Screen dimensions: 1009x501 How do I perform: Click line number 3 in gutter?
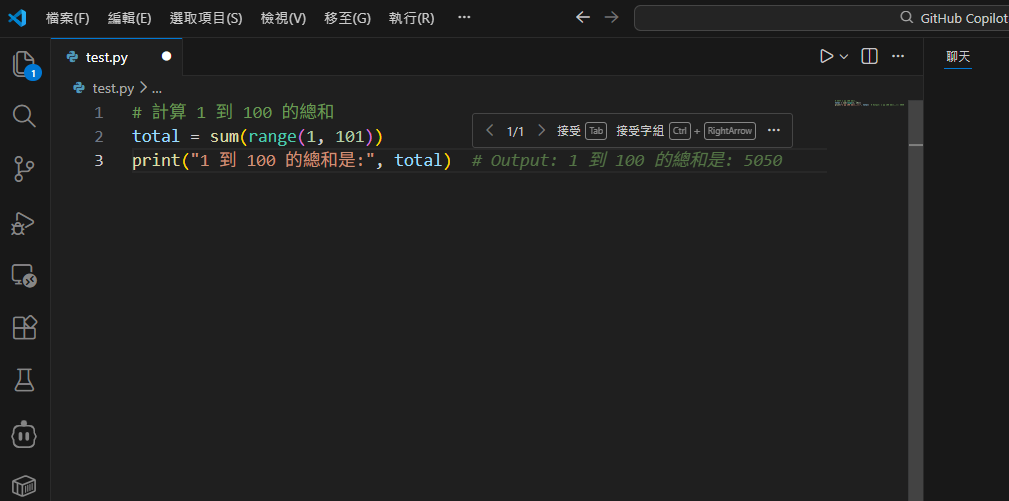click(98, 161)
